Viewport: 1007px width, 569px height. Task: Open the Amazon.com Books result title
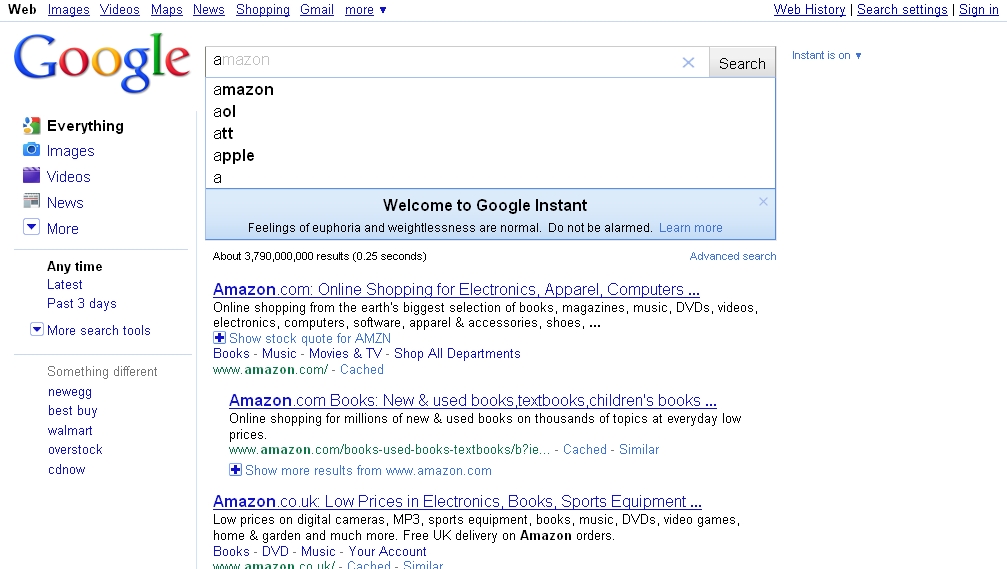point(473,401)
